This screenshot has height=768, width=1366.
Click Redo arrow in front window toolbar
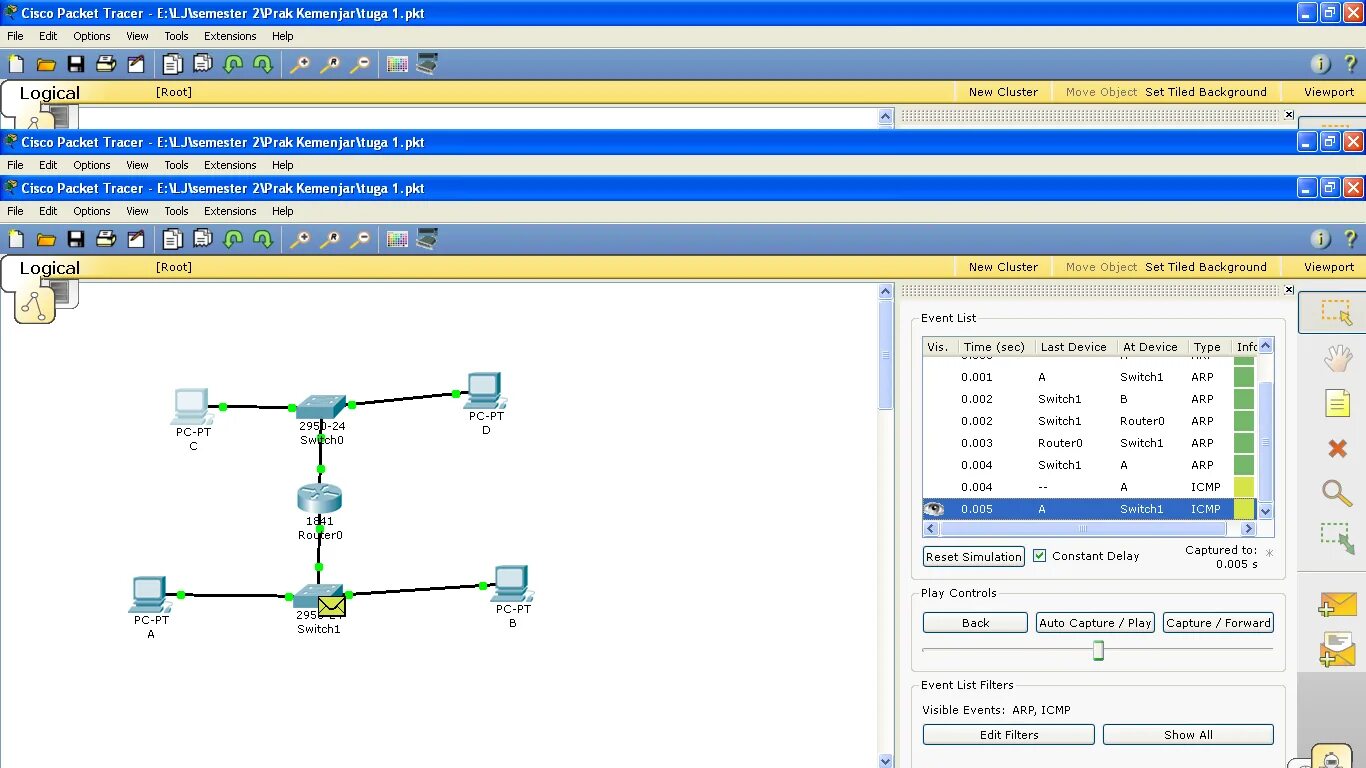pos(263,239)
